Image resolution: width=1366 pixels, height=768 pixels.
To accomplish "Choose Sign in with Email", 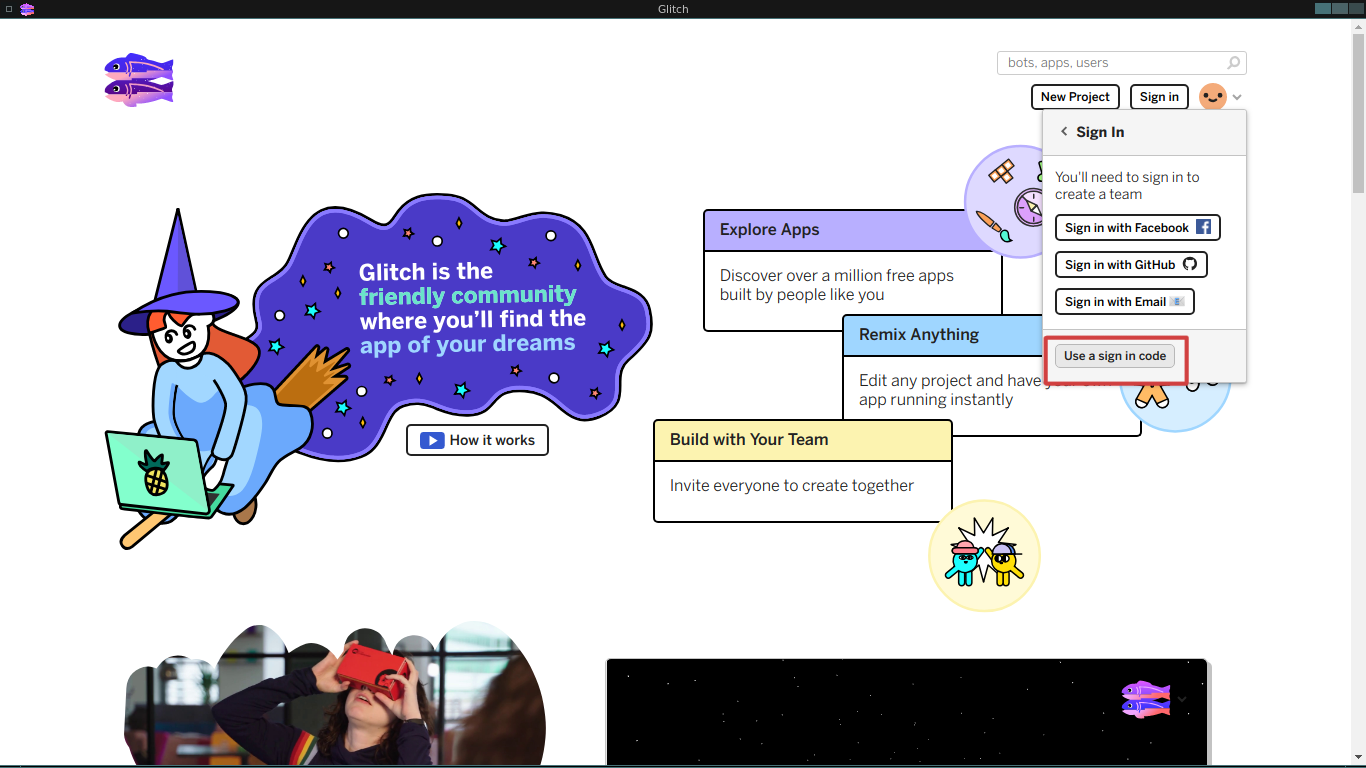I will click(x=1125, y=302).
